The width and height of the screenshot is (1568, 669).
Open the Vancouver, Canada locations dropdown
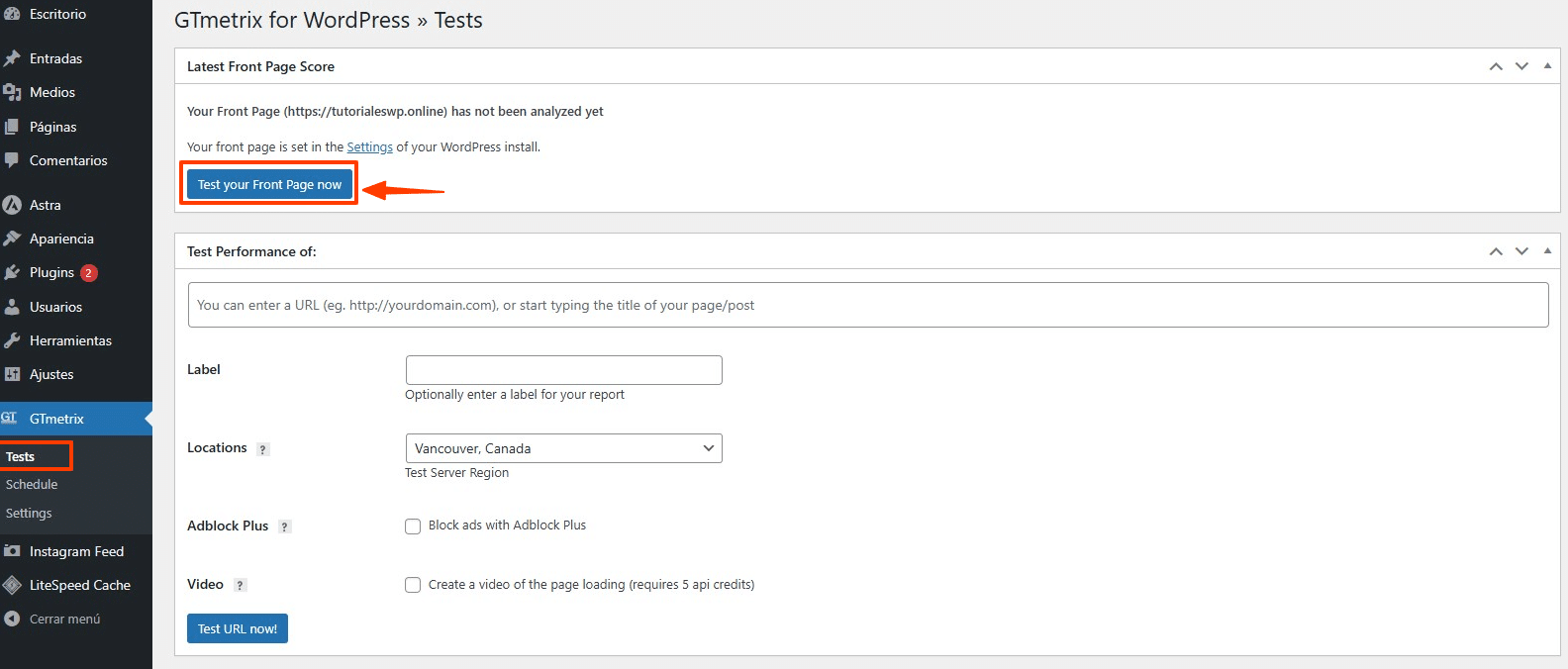point(563,448)
